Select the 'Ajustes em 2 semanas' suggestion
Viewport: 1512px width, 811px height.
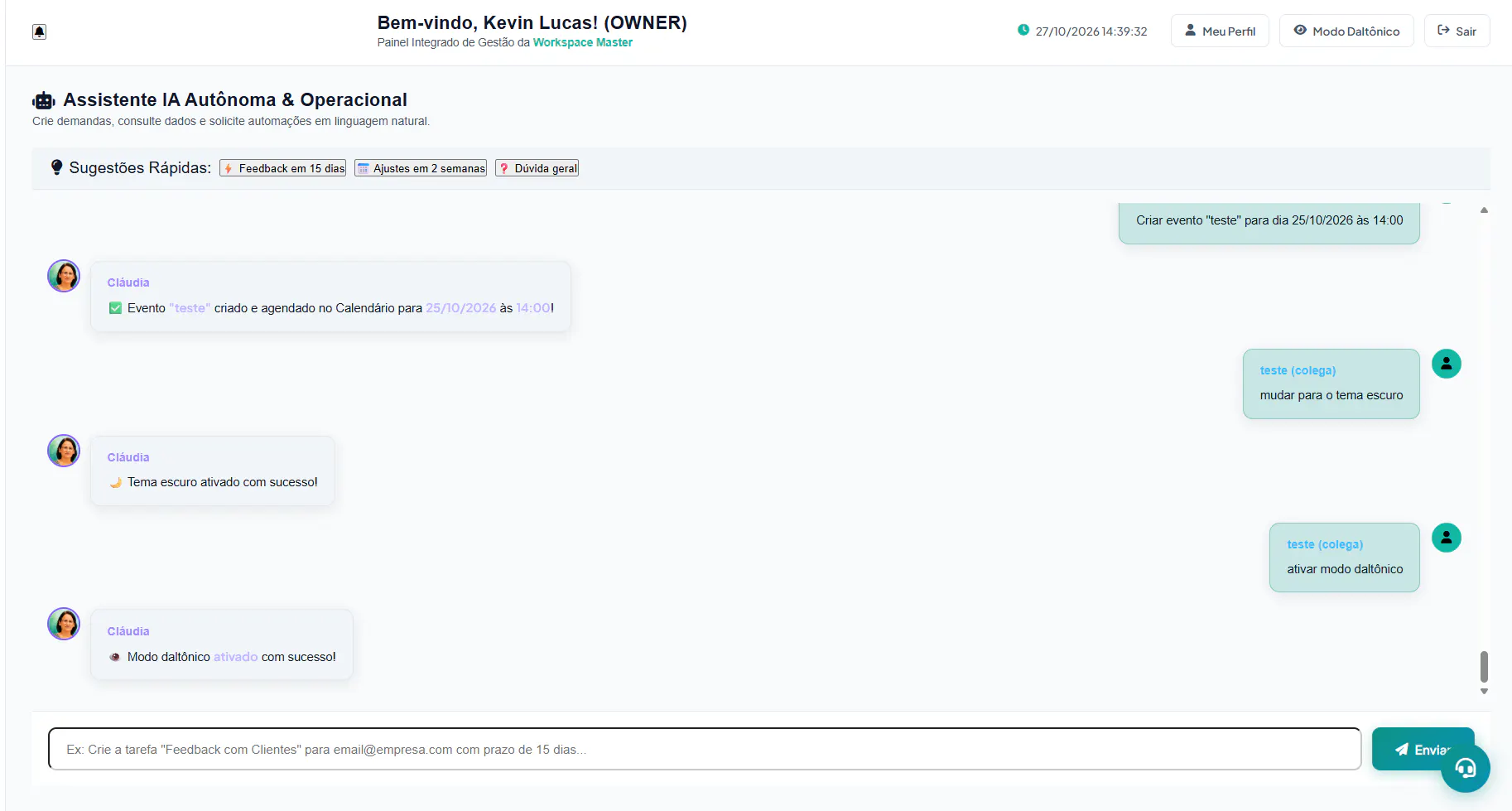click(x=421, y=168)
